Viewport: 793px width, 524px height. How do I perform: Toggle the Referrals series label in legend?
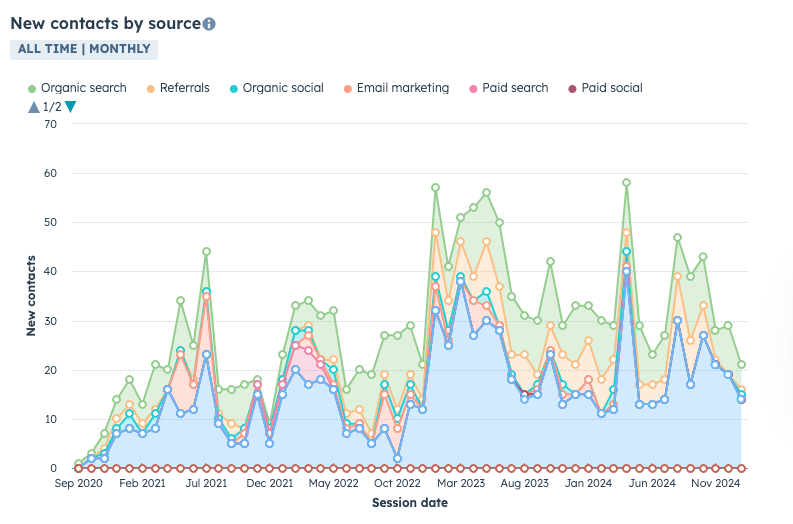[185, 88]
